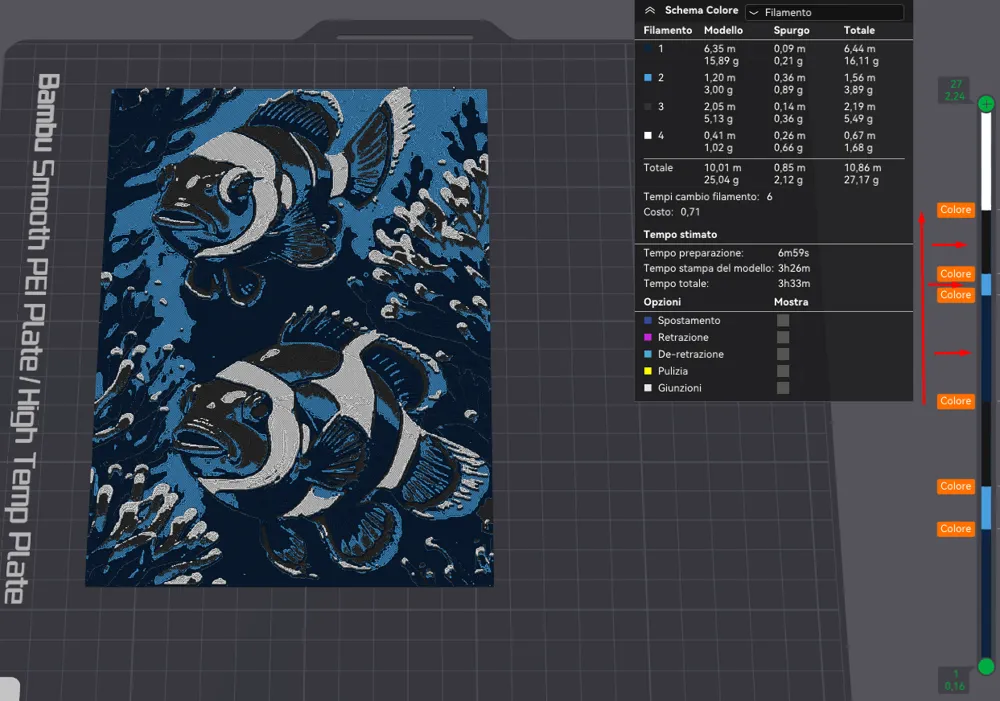Click the filament 2 purge value 0,36 m
The width and height of the screenshot is (1000, 701).
[790, 77]
